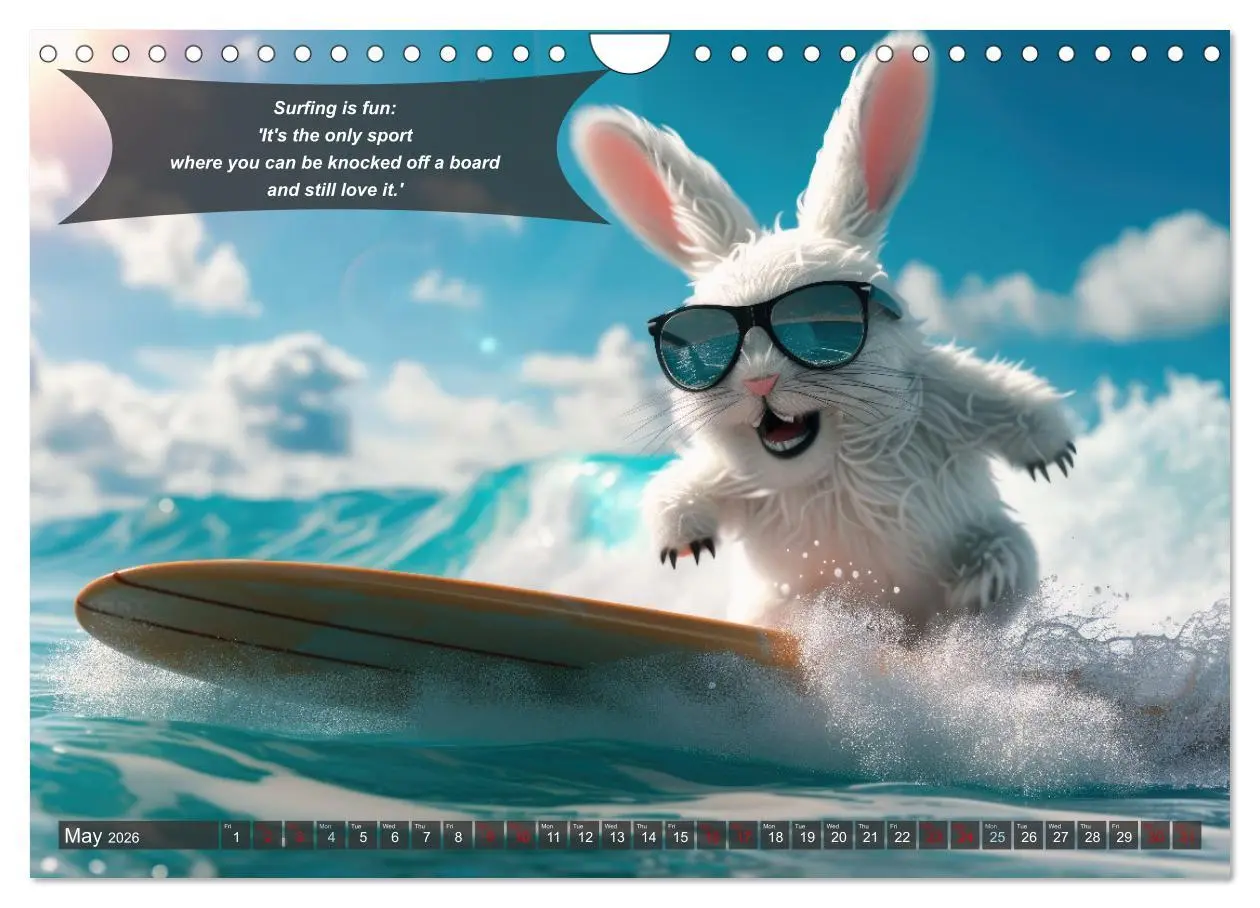The height and width of the screenshot is (908, 1260).
Task: Select Friday 8 date cell
Action: 458,836
